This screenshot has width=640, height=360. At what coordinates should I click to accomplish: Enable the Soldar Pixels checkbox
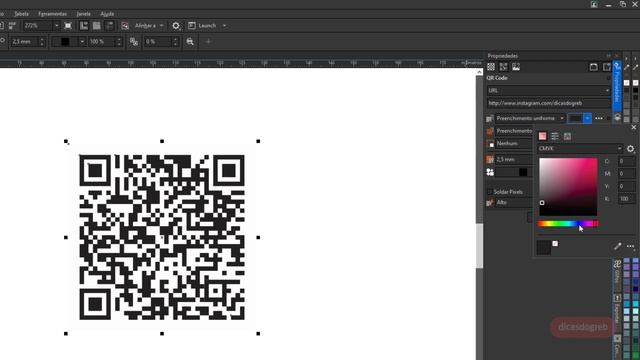coord(489,192)
